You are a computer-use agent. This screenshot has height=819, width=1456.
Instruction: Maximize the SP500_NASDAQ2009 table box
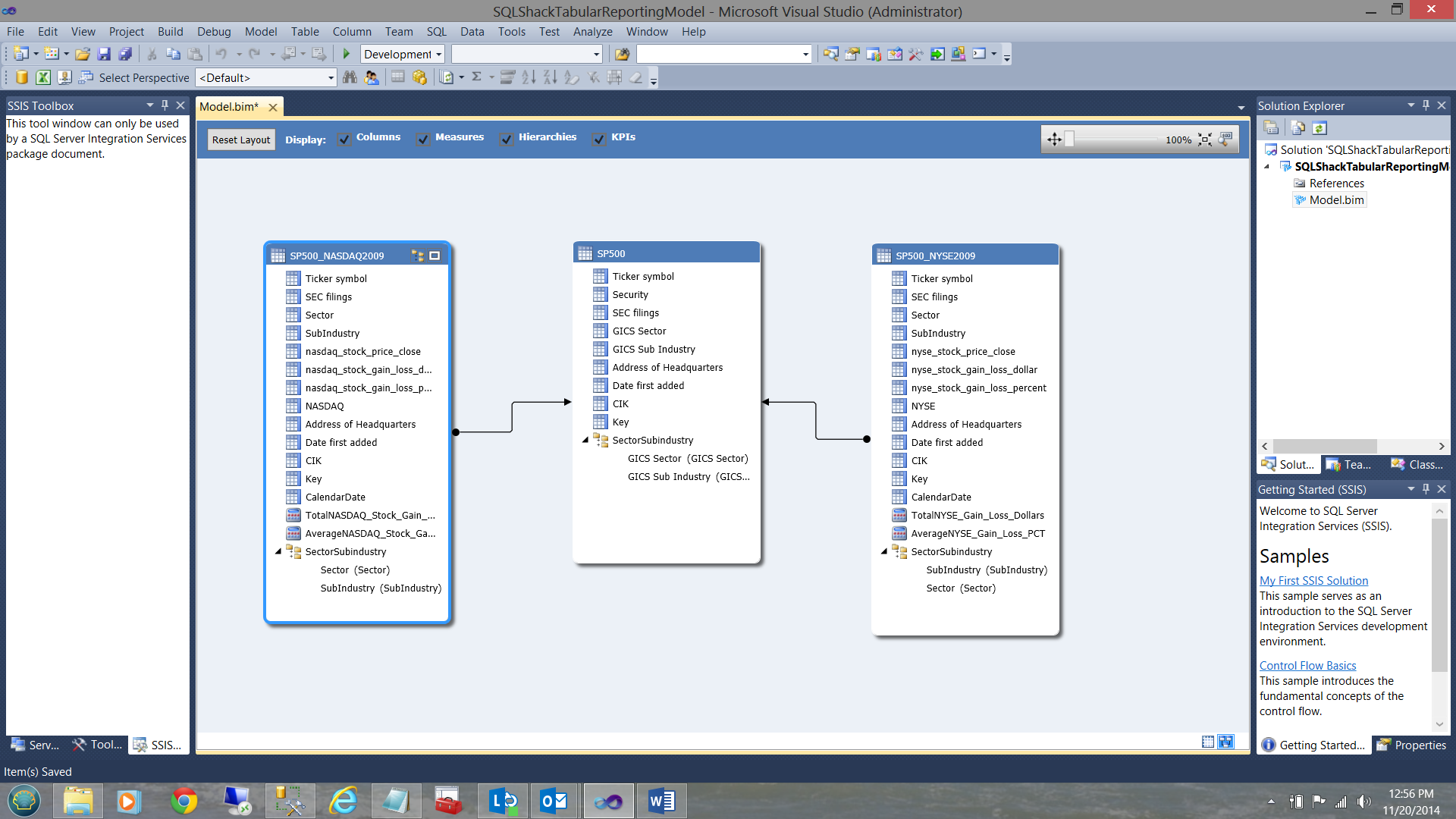[435, 256]
